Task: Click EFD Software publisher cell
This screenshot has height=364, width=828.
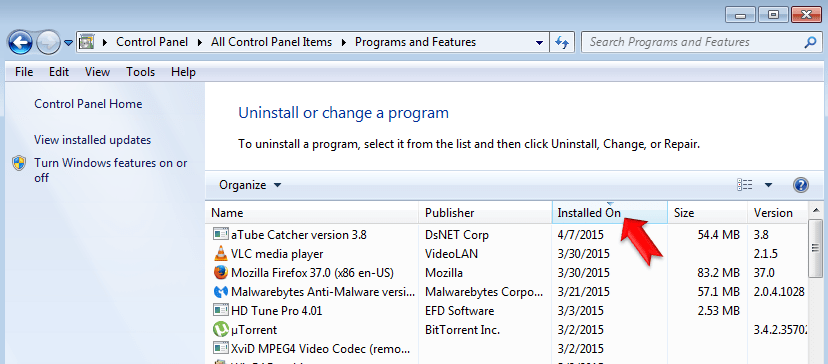Action: (x=459, y=311)
